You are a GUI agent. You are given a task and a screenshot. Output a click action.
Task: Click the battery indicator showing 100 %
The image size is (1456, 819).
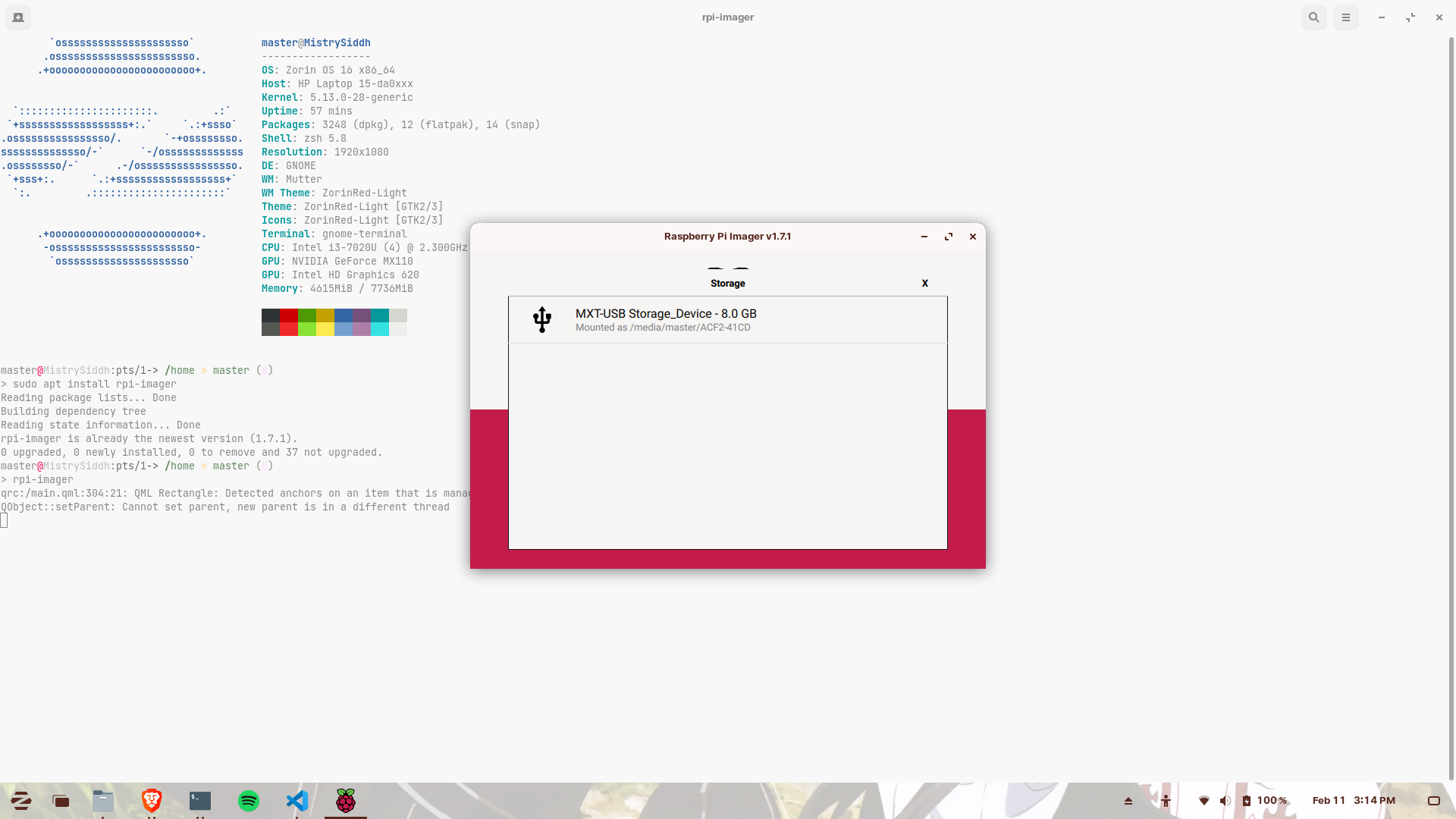point(1265,801)
